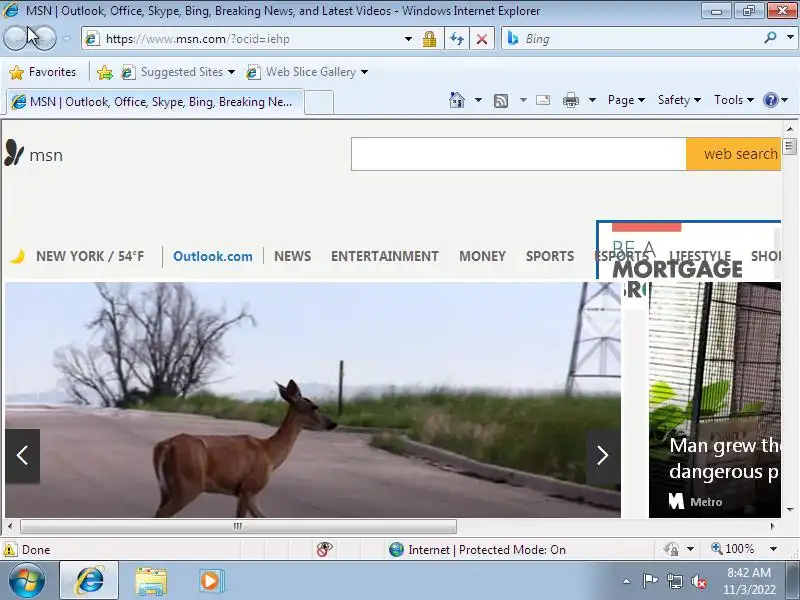
Task: Go to the MONEY section
Action: [x=482, y=256]
